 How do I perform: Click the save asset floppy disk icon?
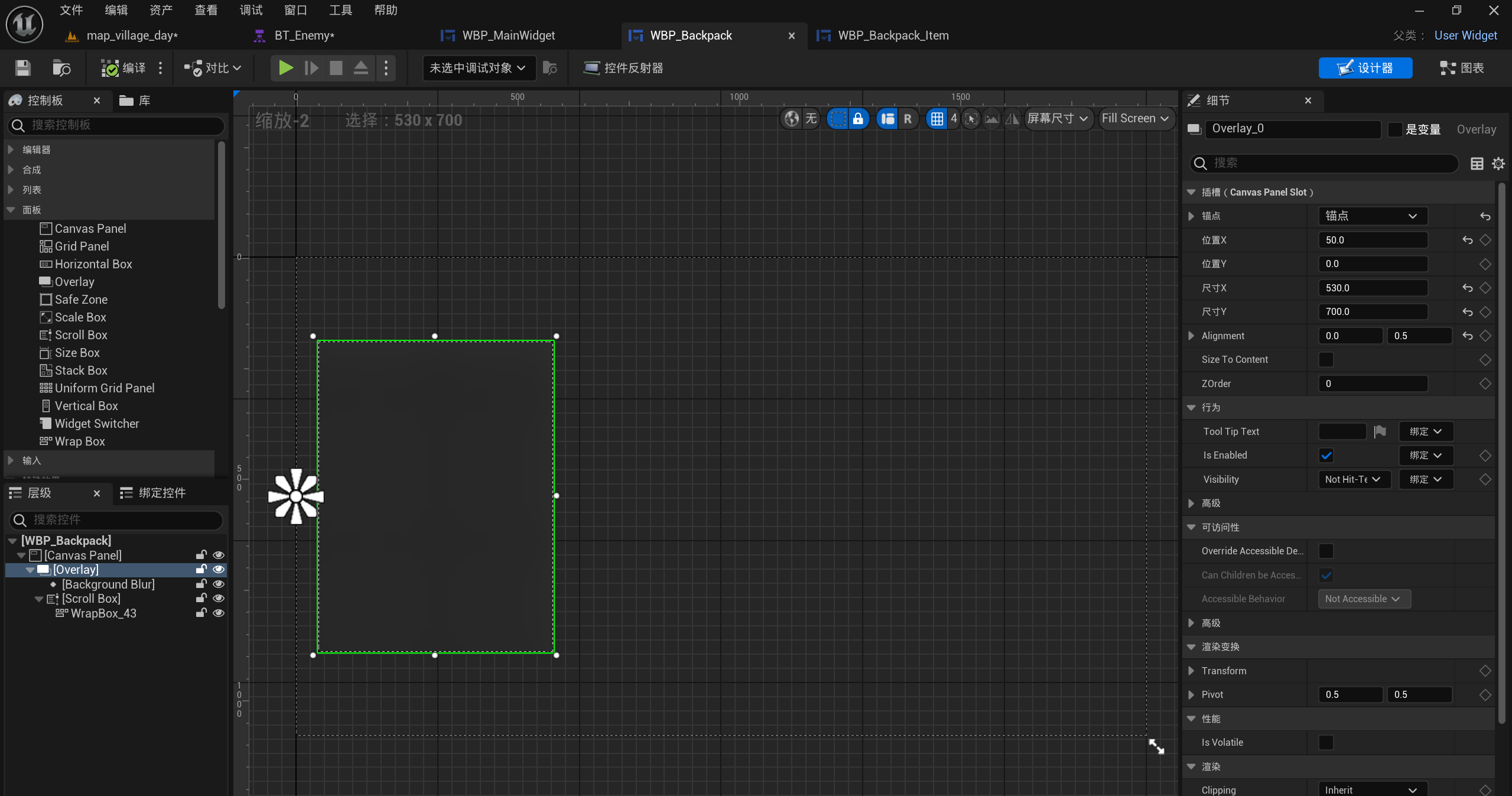click(22, 68)
